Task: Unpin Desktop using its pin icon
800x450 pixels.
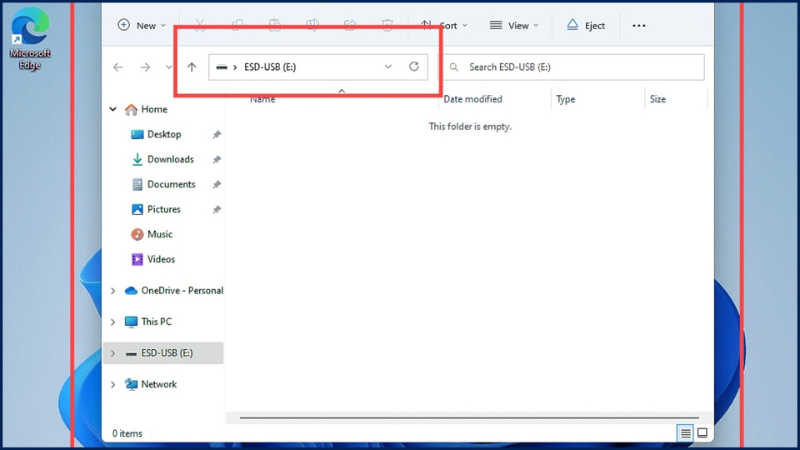Action: (216, 134)
